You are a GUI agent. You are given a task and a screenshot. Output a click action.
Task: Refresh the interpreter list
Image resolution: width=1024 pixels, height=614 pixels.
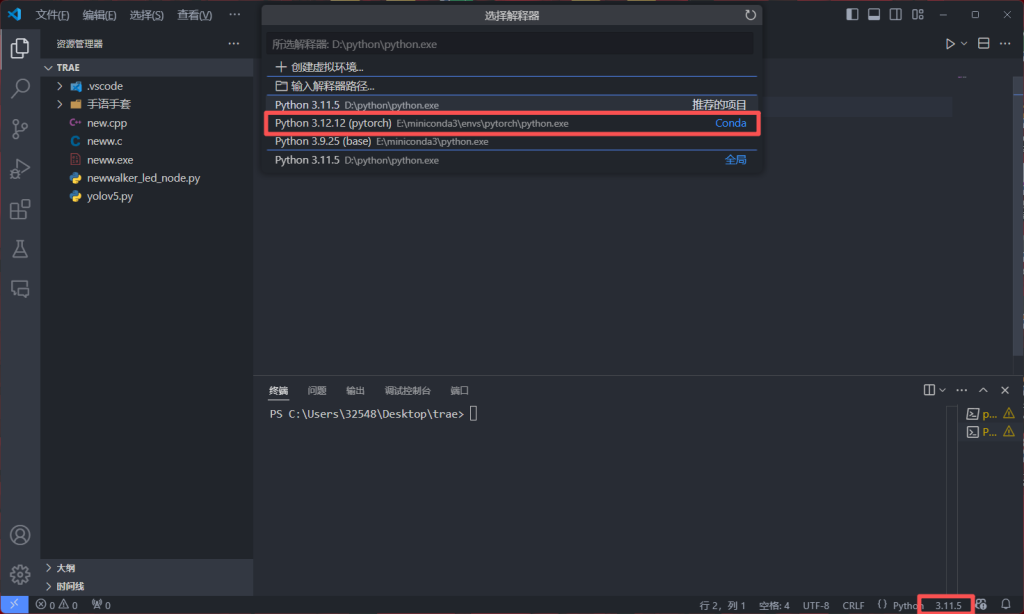[750, 15]
